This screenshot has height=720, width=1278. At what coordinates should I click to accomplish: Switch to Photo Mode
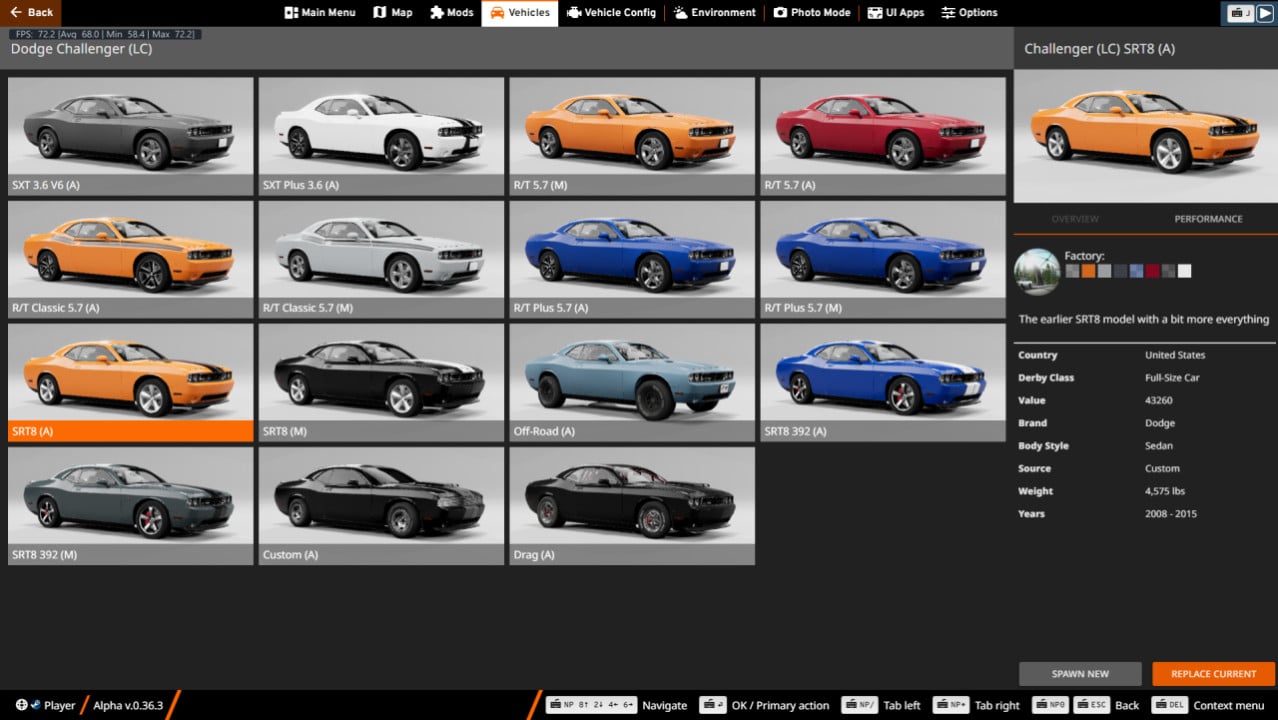[x=811, y=12]
